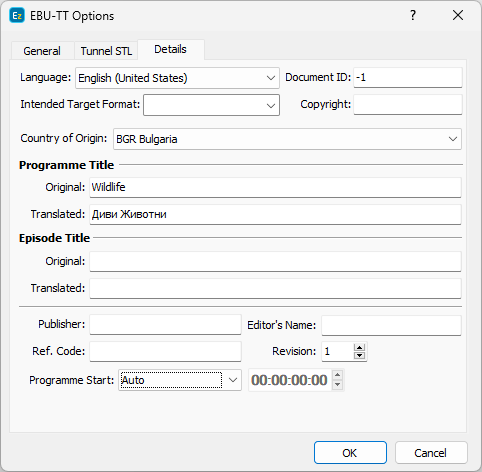Viewport: 482px width, 472px height.
Task: Switch to the Tunnel STL tab
Action: coord(106,51)
